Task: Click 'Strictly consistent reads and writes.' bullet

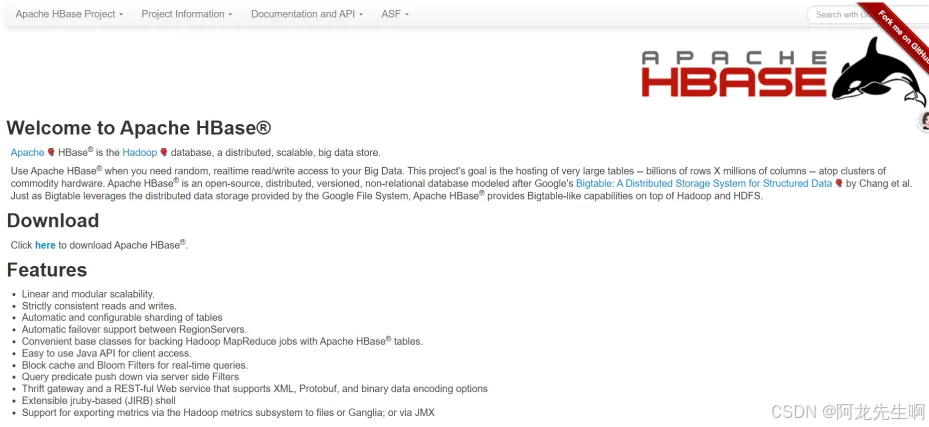Action: tap(99, 306)
